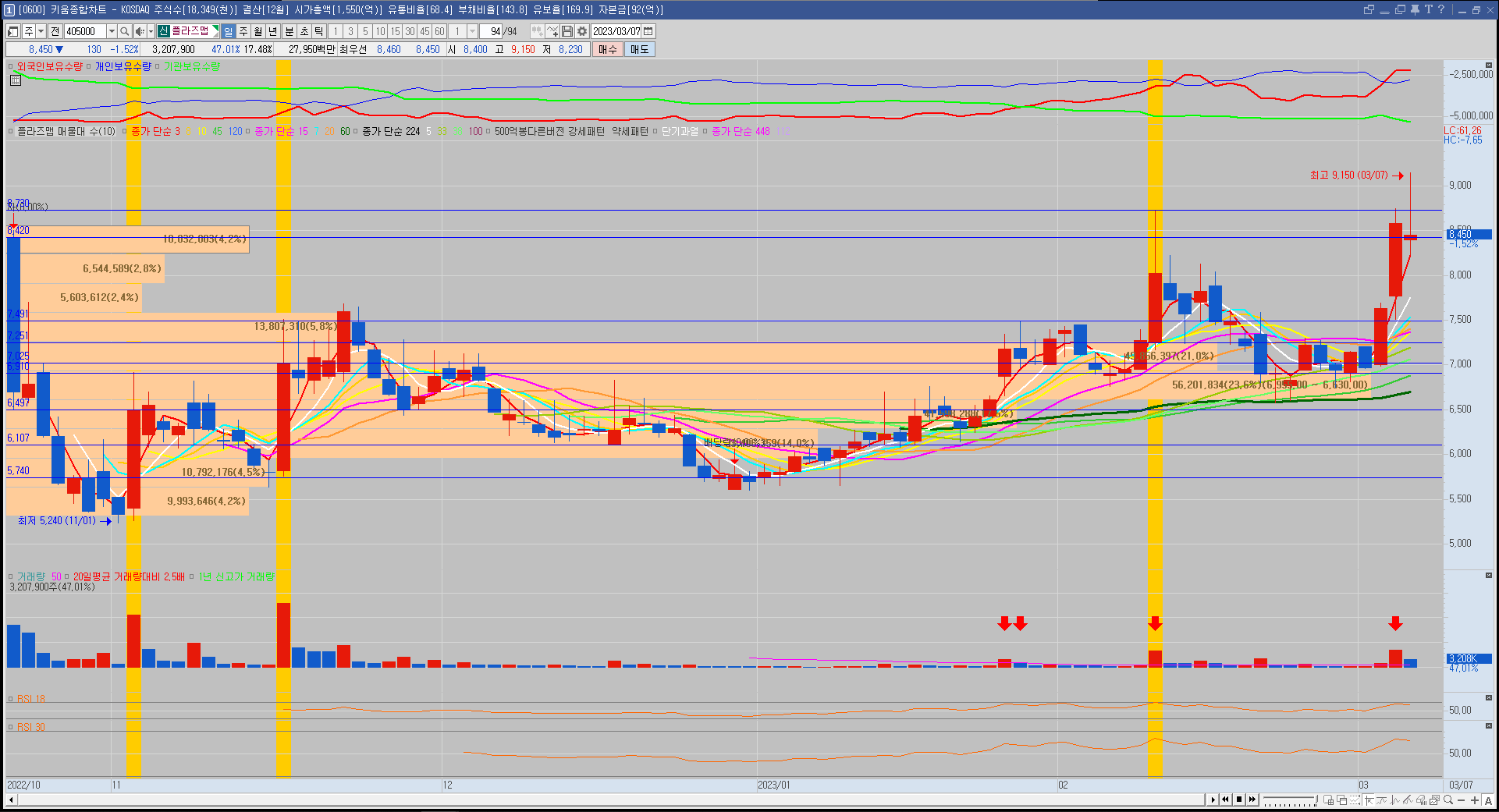Zoom out chart with minus icon
1499x812 pixels.
pyautogui.click(x=1462, y=800)
